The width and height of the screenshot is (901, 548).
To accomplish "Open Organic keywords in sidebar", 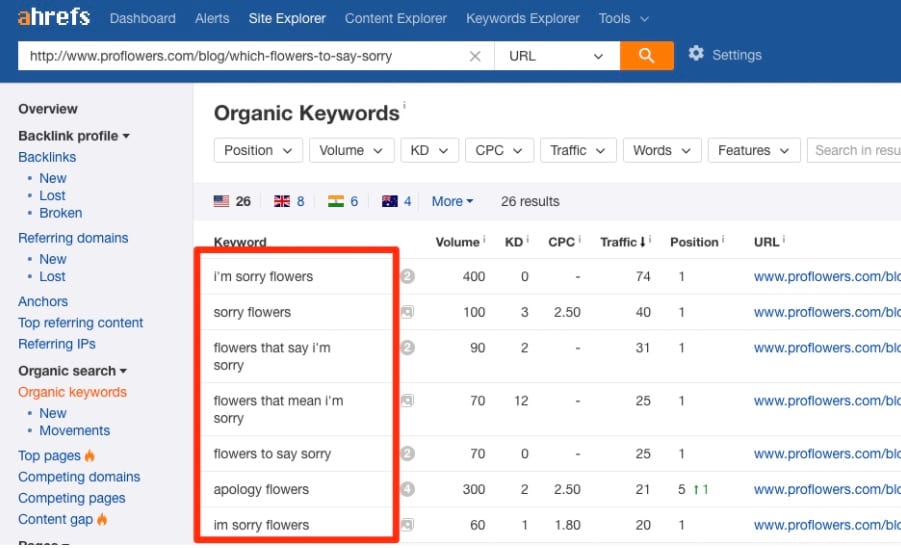I will (x=72, y=392).
